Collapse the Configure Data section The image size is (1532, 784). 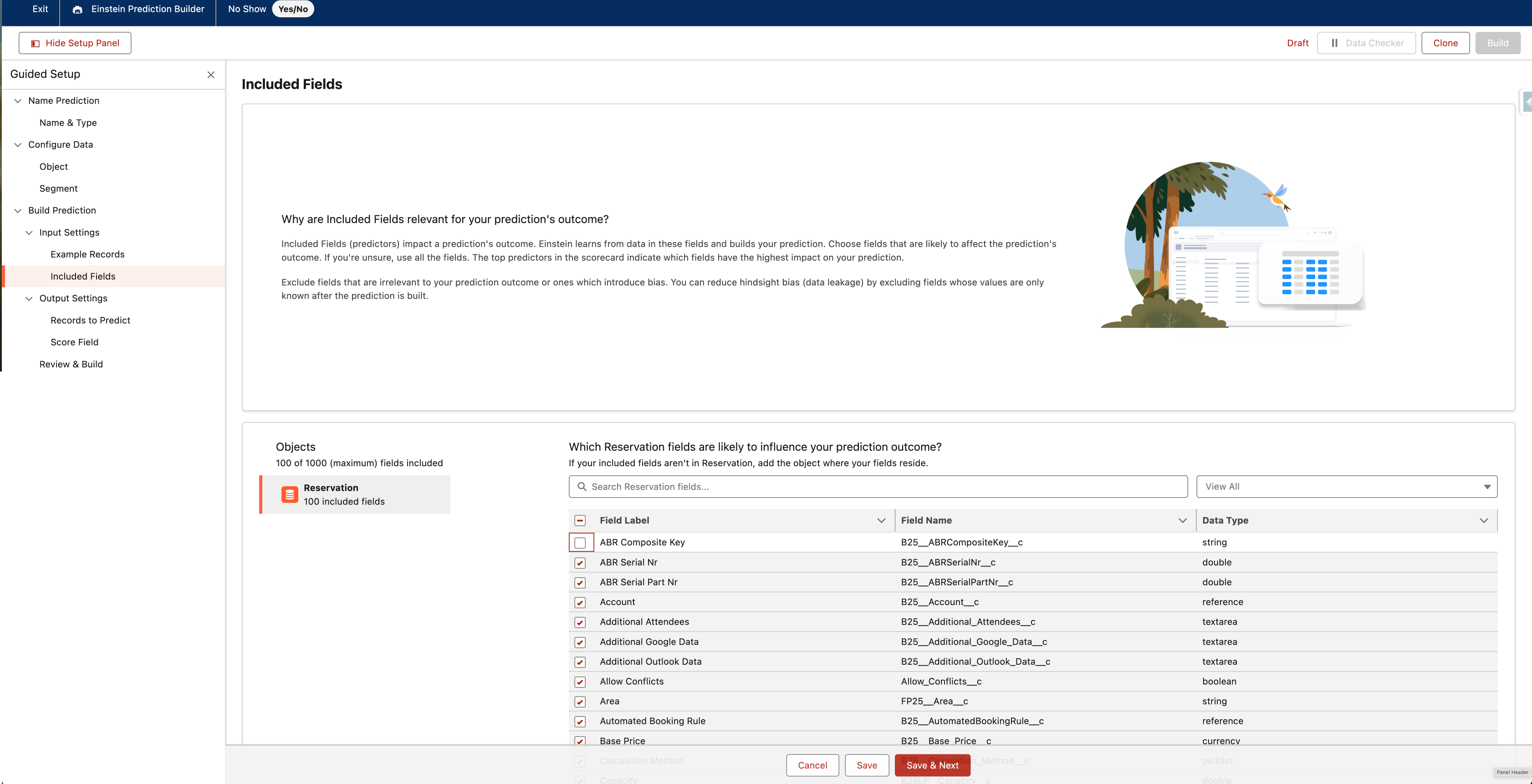point(17,144)
